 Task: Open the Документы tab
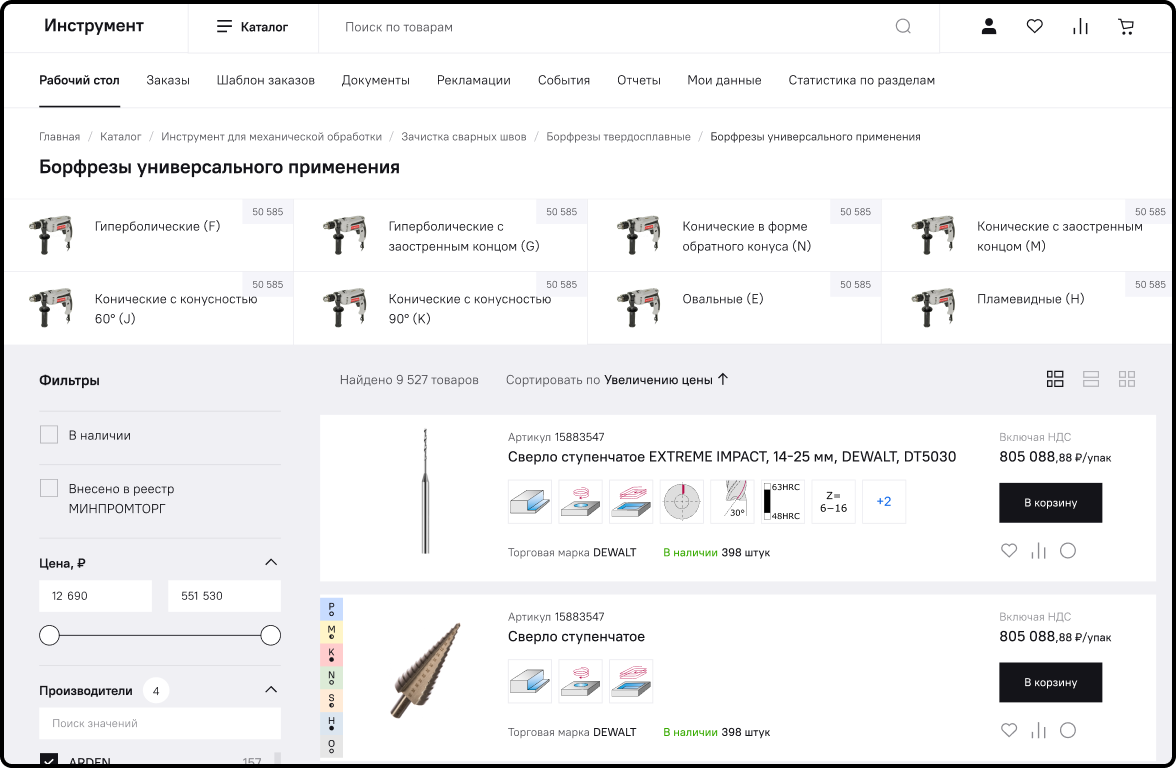point(376,80)
